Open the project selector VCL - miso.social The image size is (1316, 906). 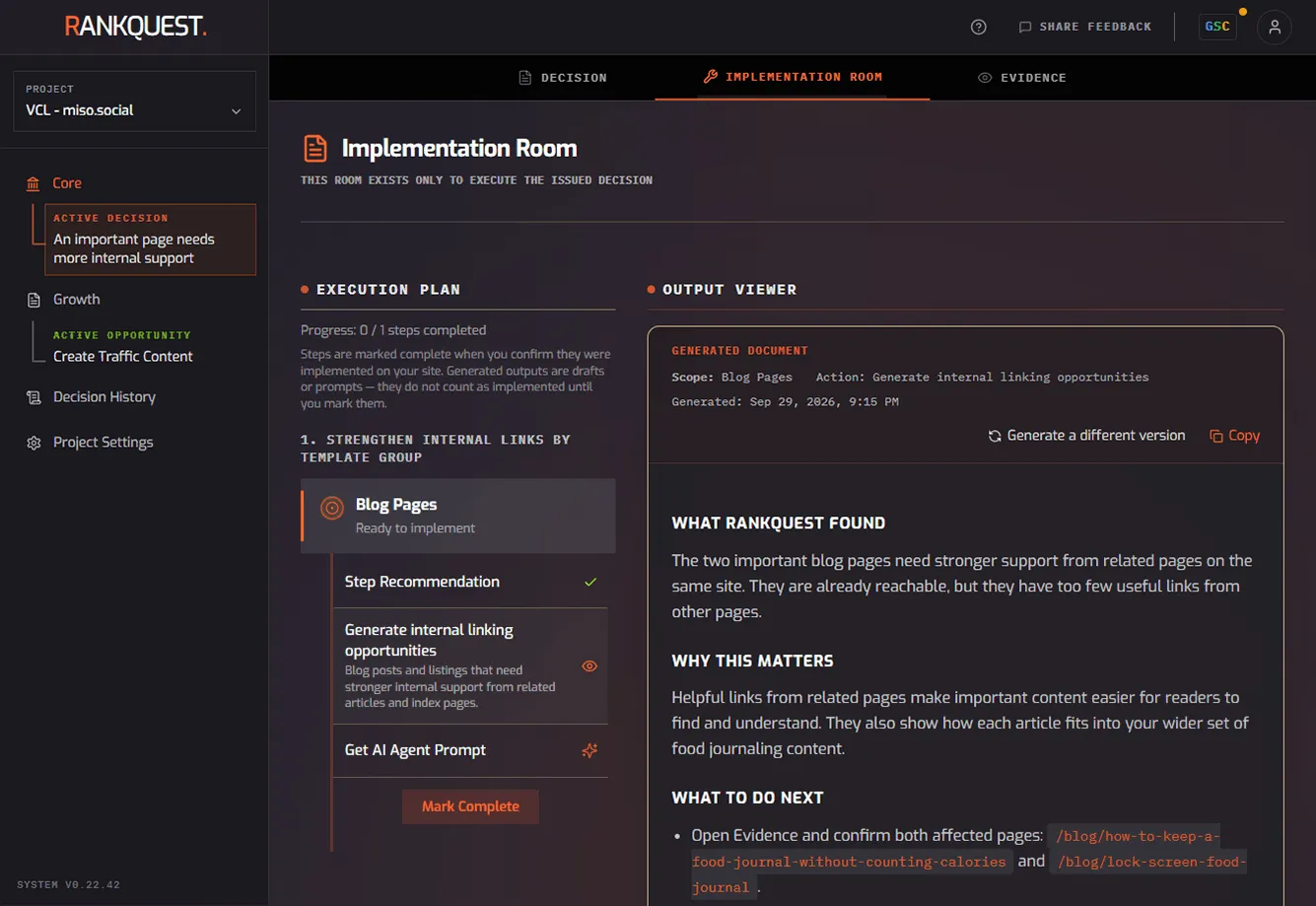tap(134, 101)
